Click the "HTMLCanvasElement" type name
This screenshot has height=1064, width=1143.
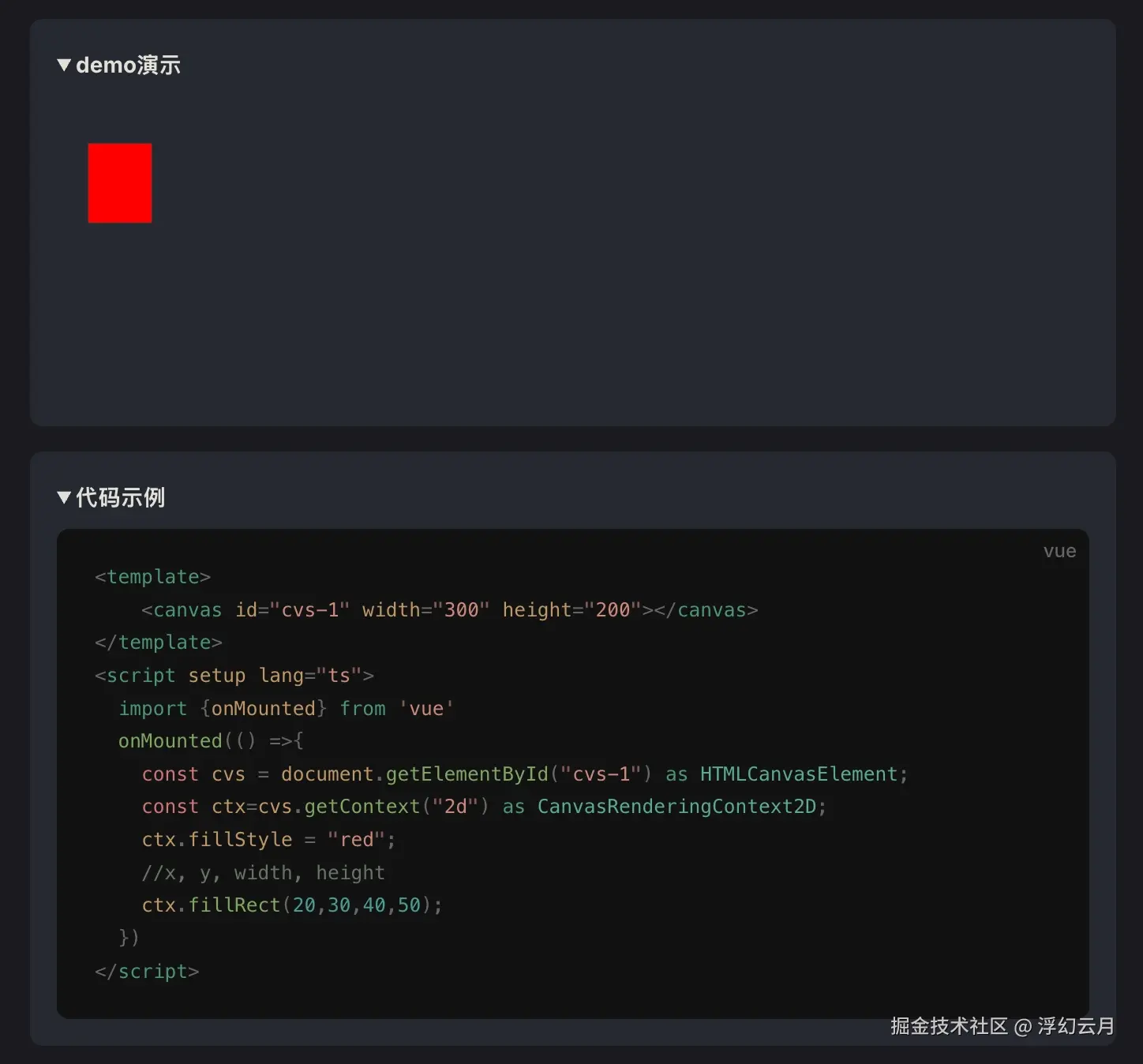coord(799,774)
